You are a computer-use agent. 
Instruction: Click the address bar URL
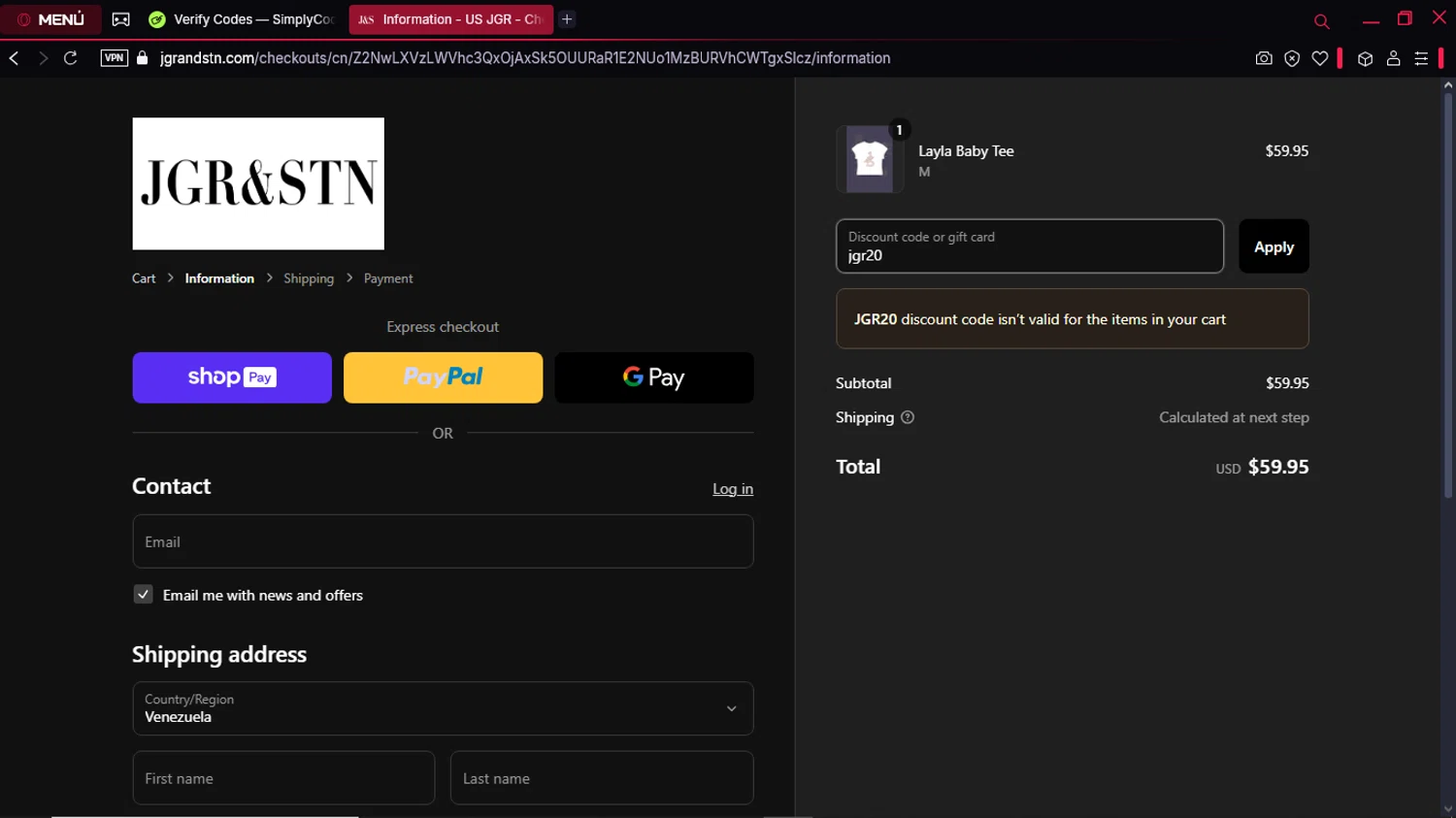pyautogui.click(x=525, y=58)
